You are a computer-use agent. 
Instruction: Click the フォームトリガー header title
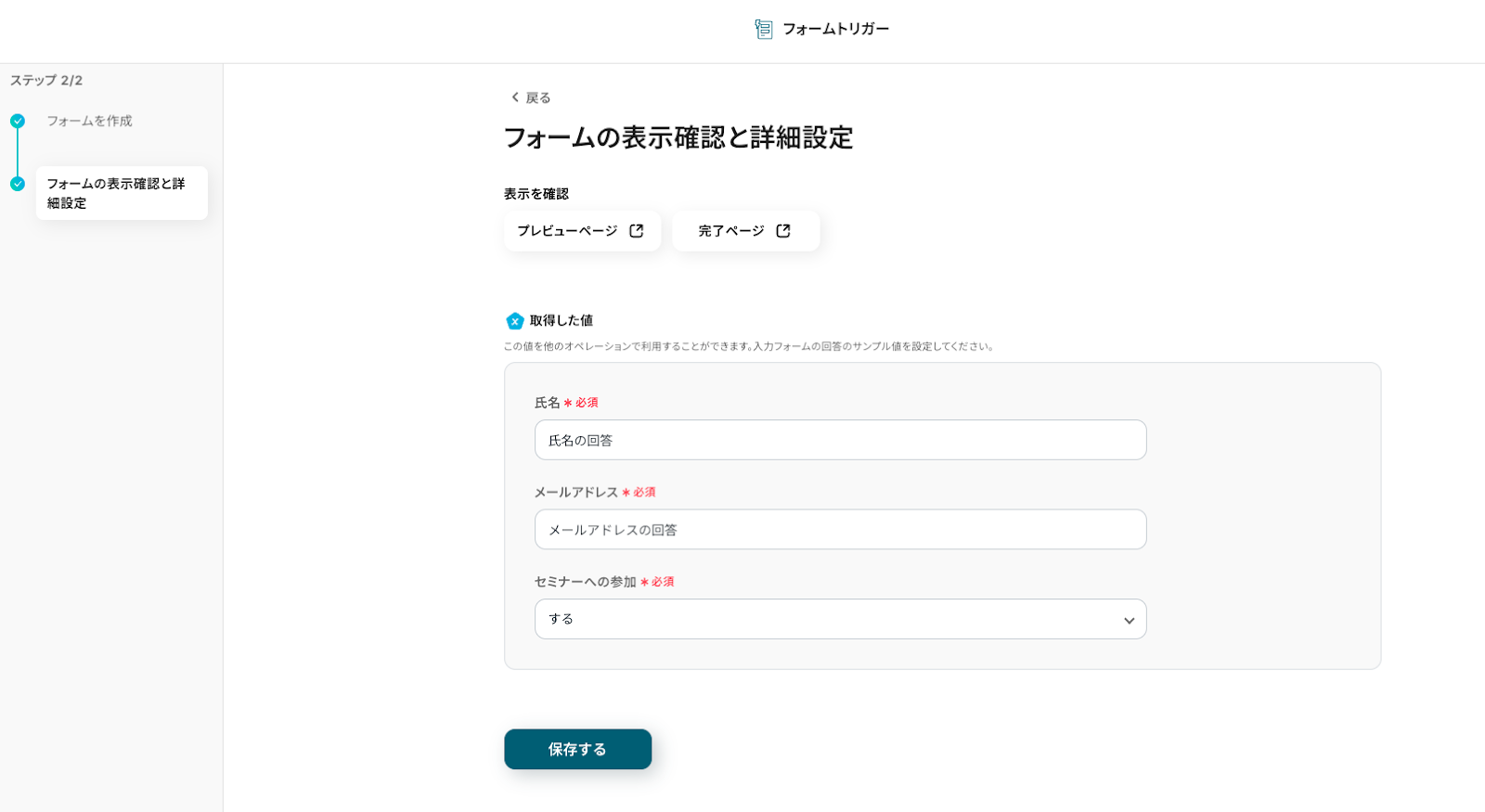(835, 30)
